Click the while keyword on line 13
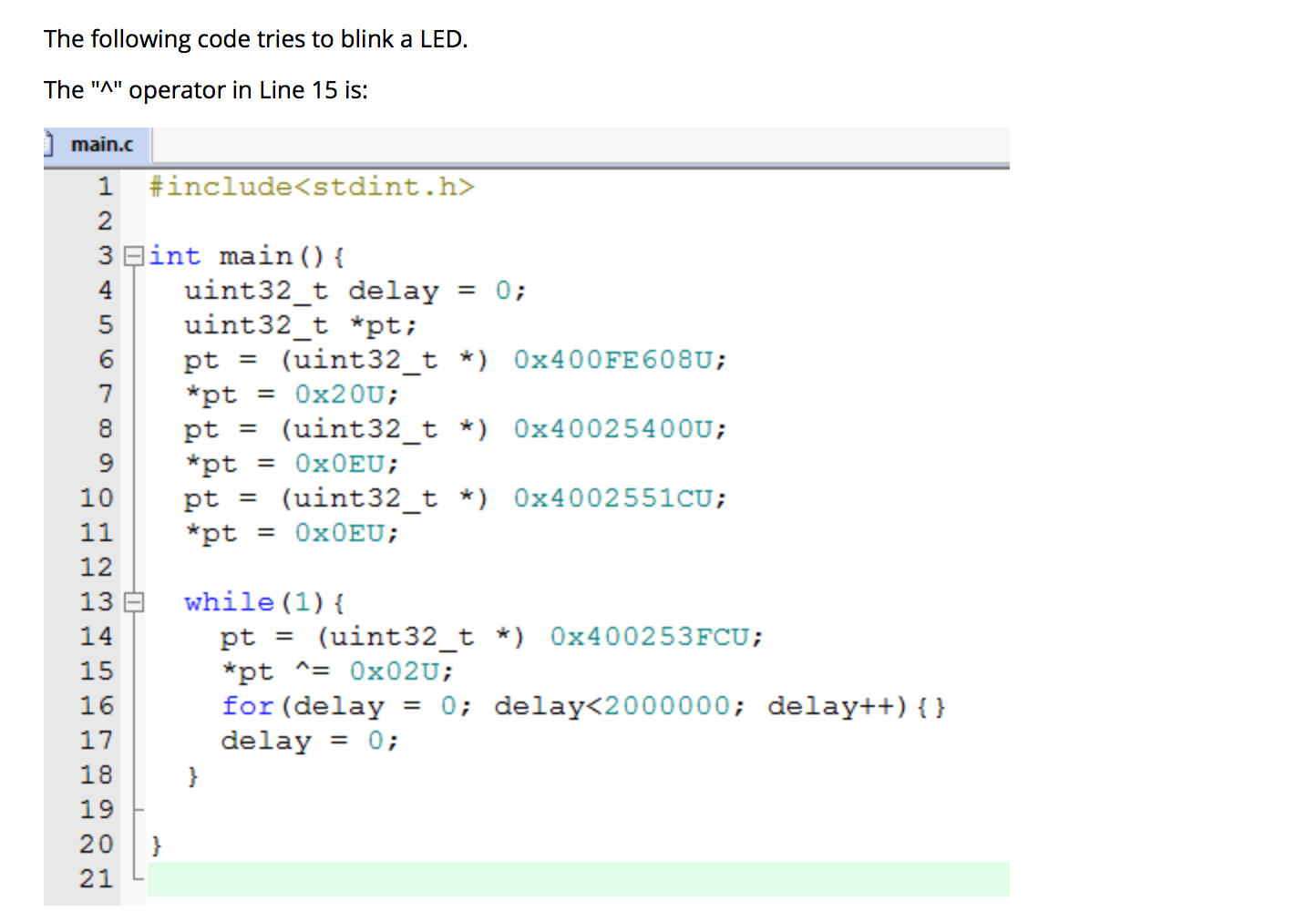The height and width of the screenshot is (922, 1316). tap(228, 601)
